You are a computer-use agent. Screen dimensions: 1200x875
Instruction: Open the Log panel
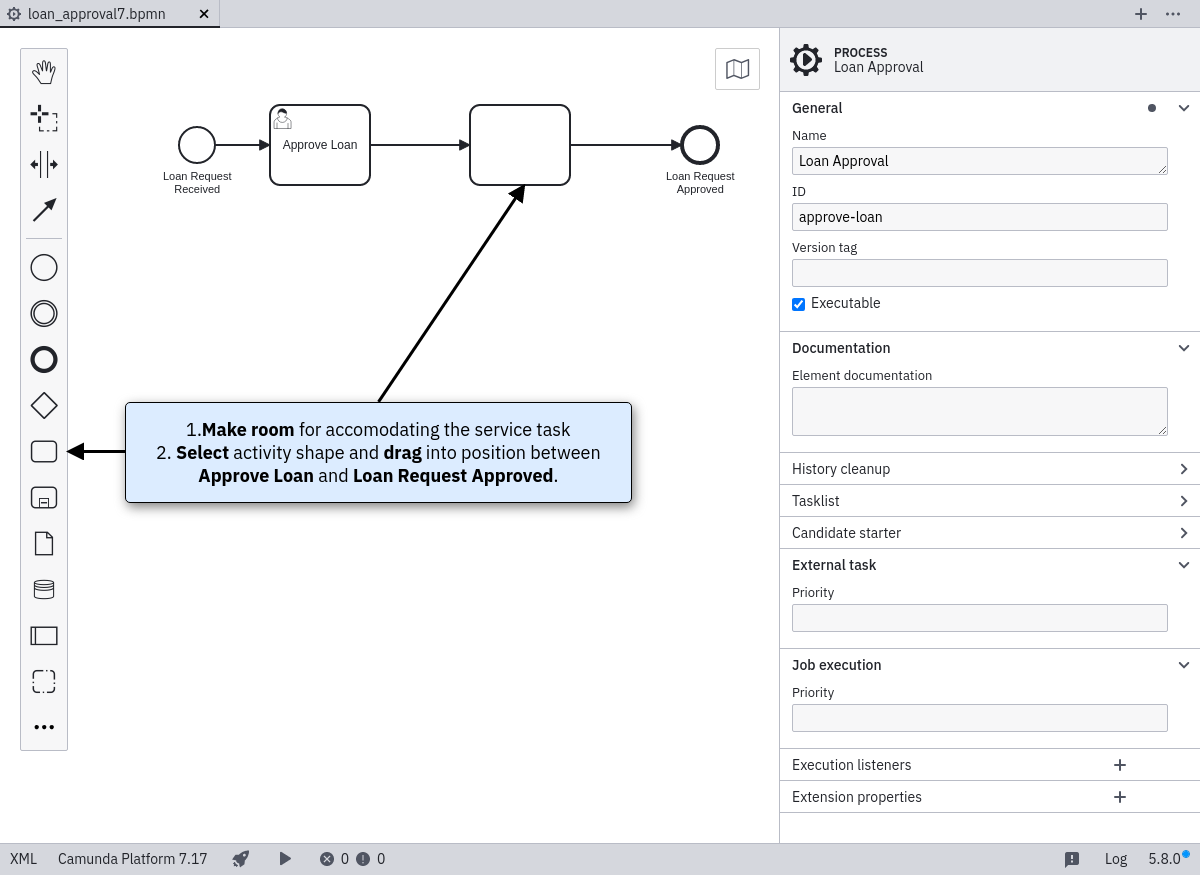click(x=1115, y=859)
